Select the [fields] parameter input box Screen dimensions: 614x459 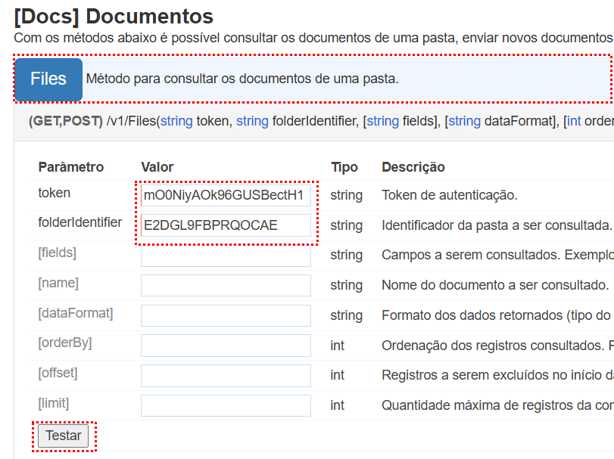pyautogui.click(x=226, y=256)
